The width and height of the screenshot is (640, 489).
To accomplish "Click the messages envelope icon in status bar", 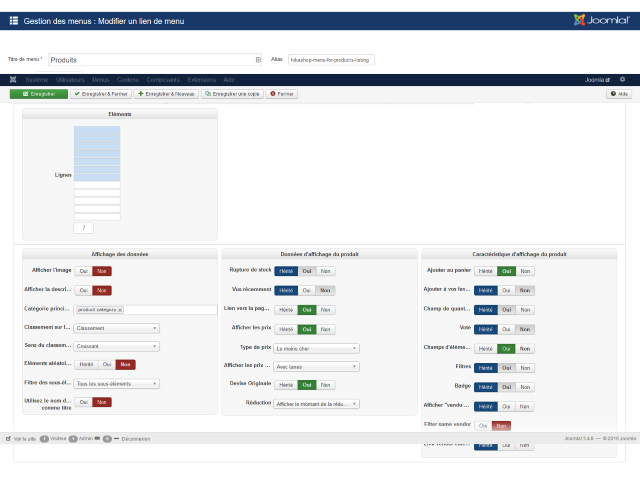I will pos(97,439).
